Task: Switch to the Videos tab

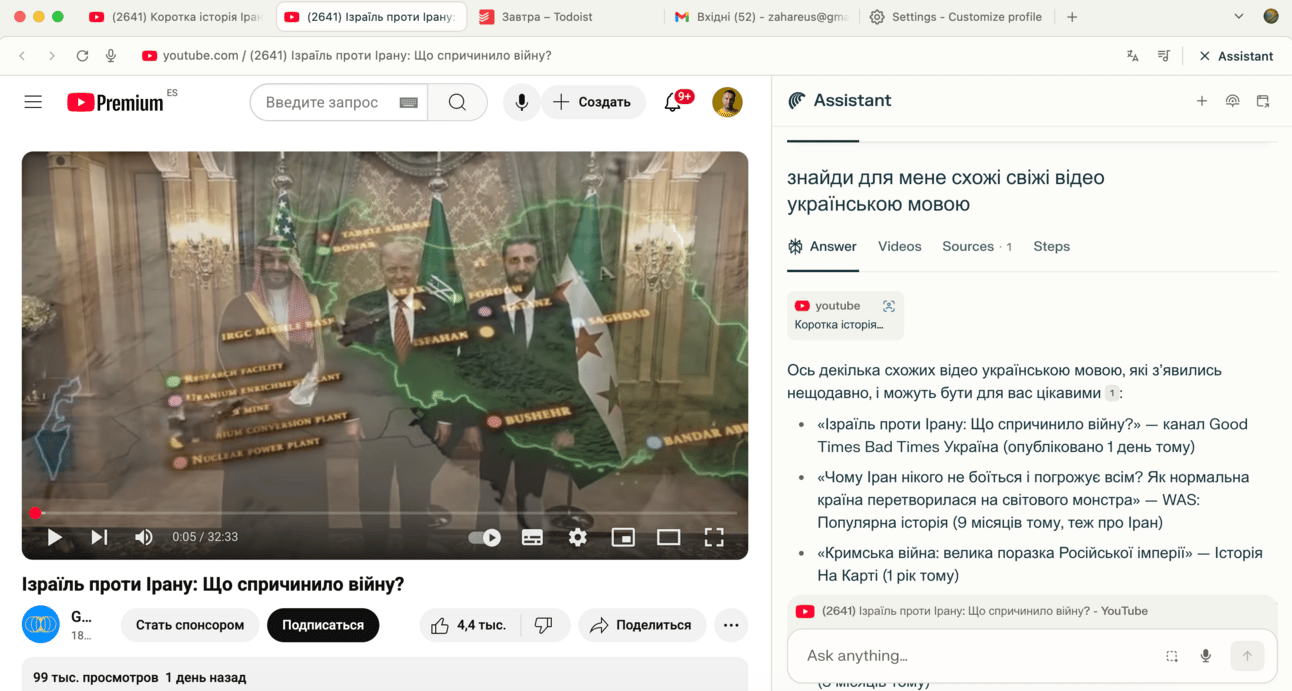Action: 899,247
